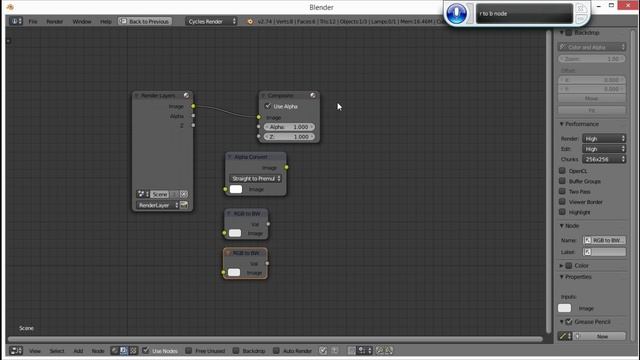
Task: Open the RenderLayer dropdown on Render Layers node
Action: point(158,205)
